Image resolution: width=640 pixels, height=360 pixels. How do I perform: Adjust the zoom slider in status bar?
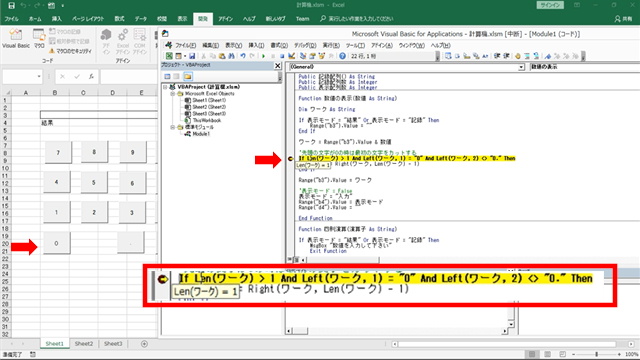click(596, 354)
